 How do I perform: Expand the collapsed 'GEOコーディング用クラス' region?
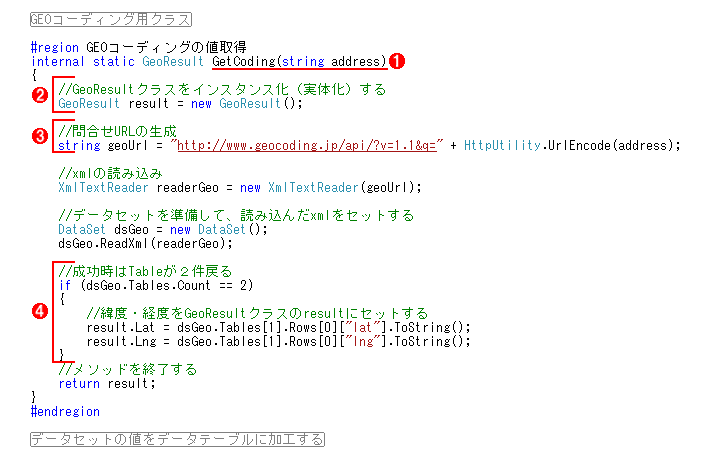pos(111,19)
